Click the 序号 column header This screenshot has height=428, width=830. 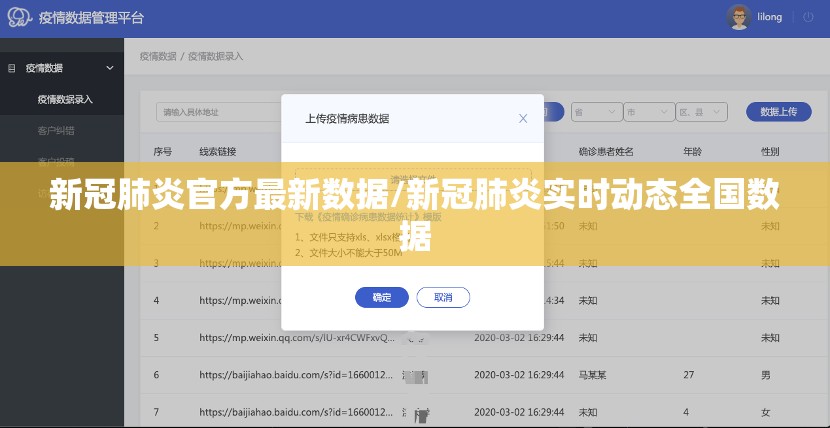click(x=163, y=152)
